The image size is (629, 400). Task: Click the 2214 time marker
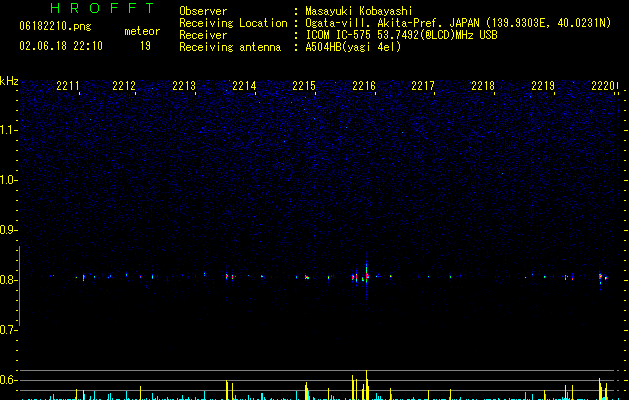click(x=244, y=86)
